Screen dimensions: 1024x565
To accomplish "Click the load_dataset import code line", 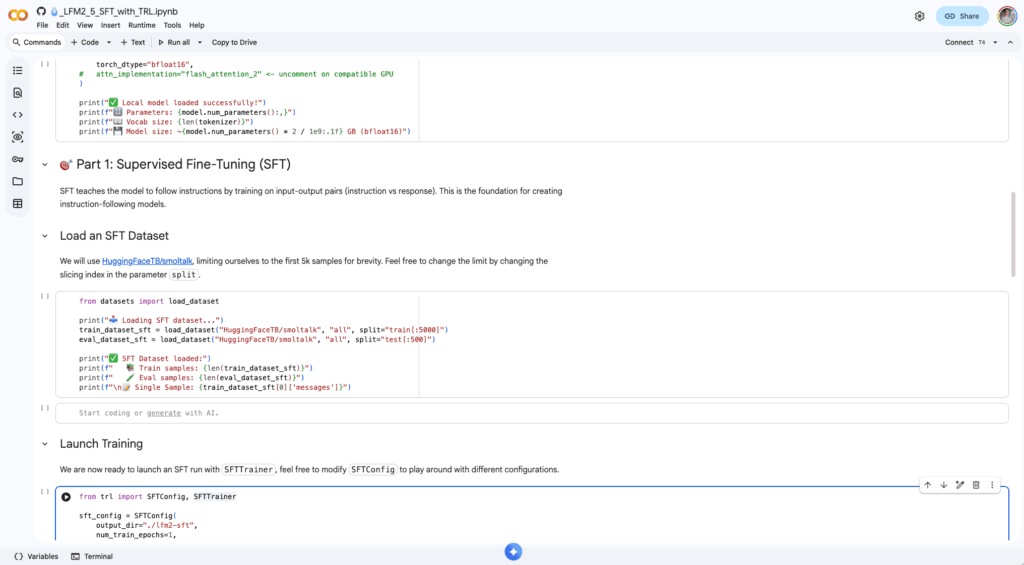I will pyautogui.click(x=149, y=301).
